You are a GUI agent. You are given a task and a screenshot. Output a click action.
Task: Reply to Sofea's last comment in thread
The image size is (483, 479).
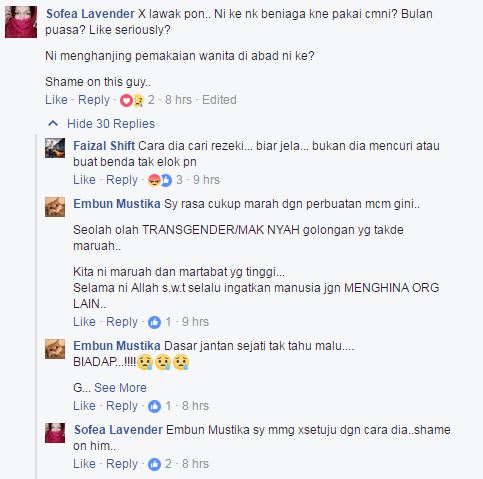point(122,464)
